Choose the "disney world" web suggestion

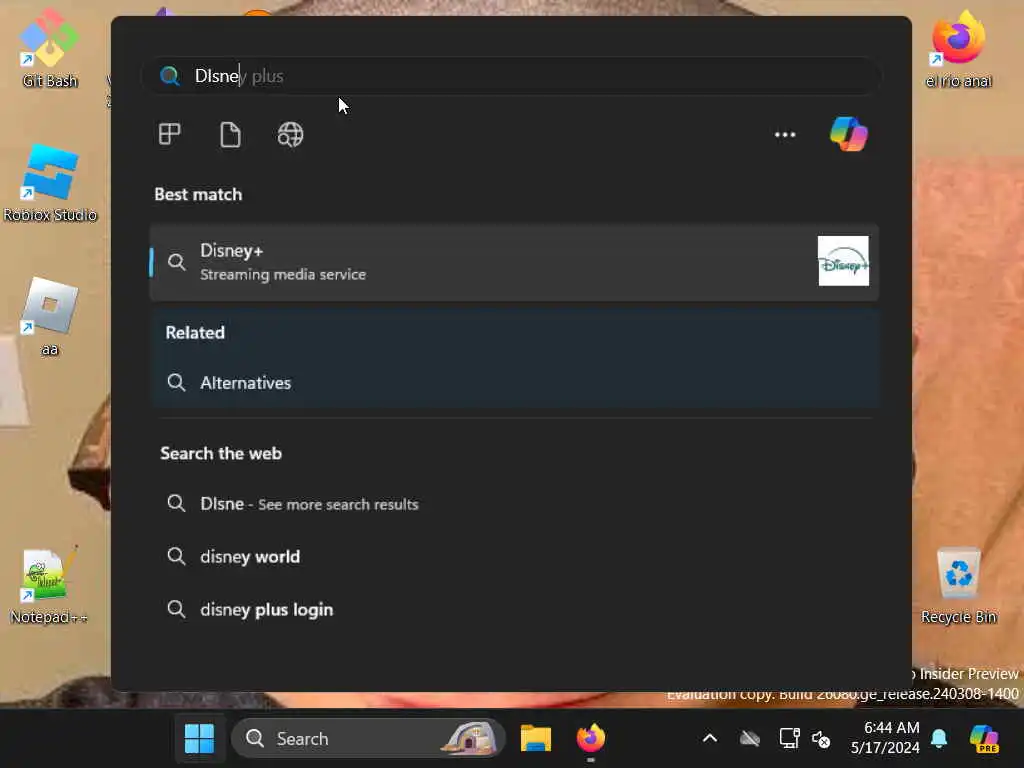(514, 556)
